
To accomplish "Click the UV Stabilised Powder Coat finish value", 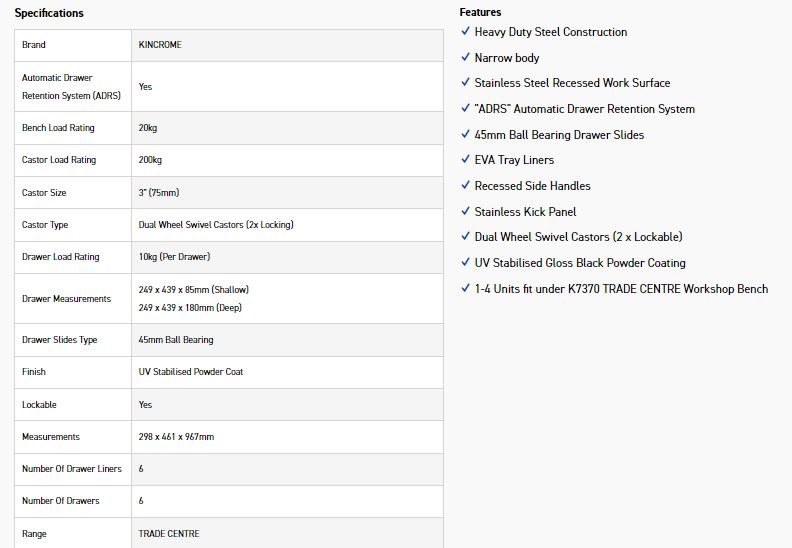I will 191,371.
